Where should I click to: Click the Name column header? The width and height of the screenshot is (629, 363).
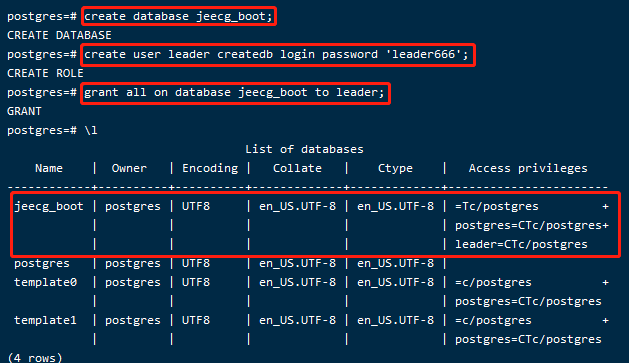tap(49, 168)
